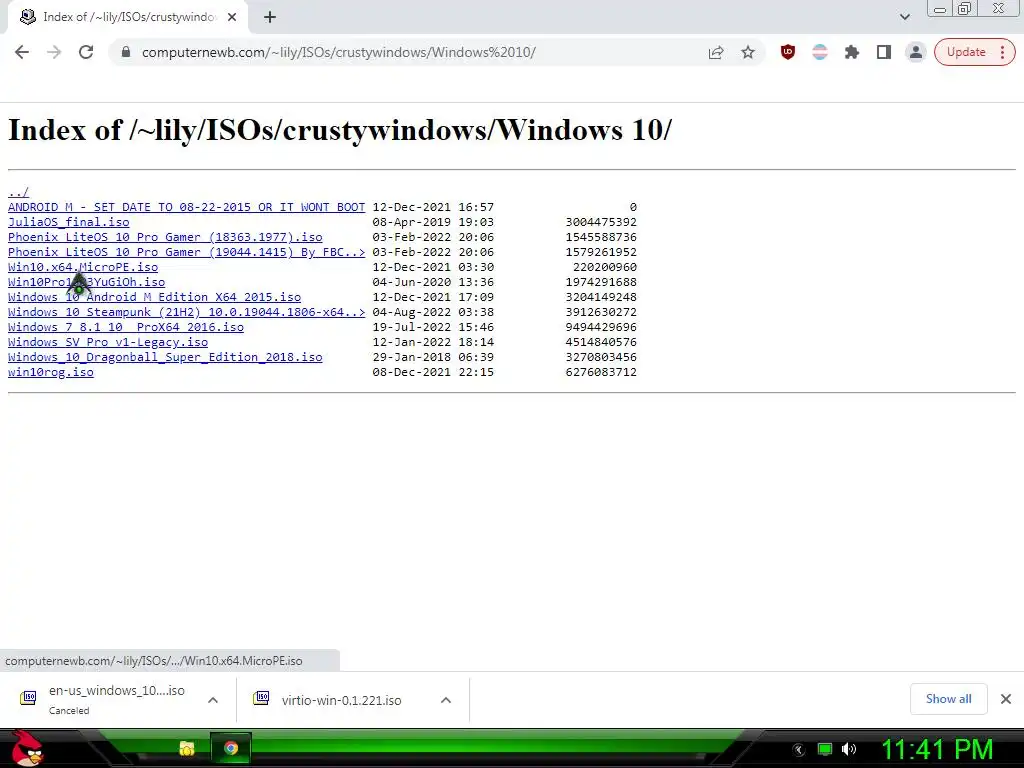This screenshot has height=768, width=1024.
Task: Open the user profile menu
Action: point(916,52)
